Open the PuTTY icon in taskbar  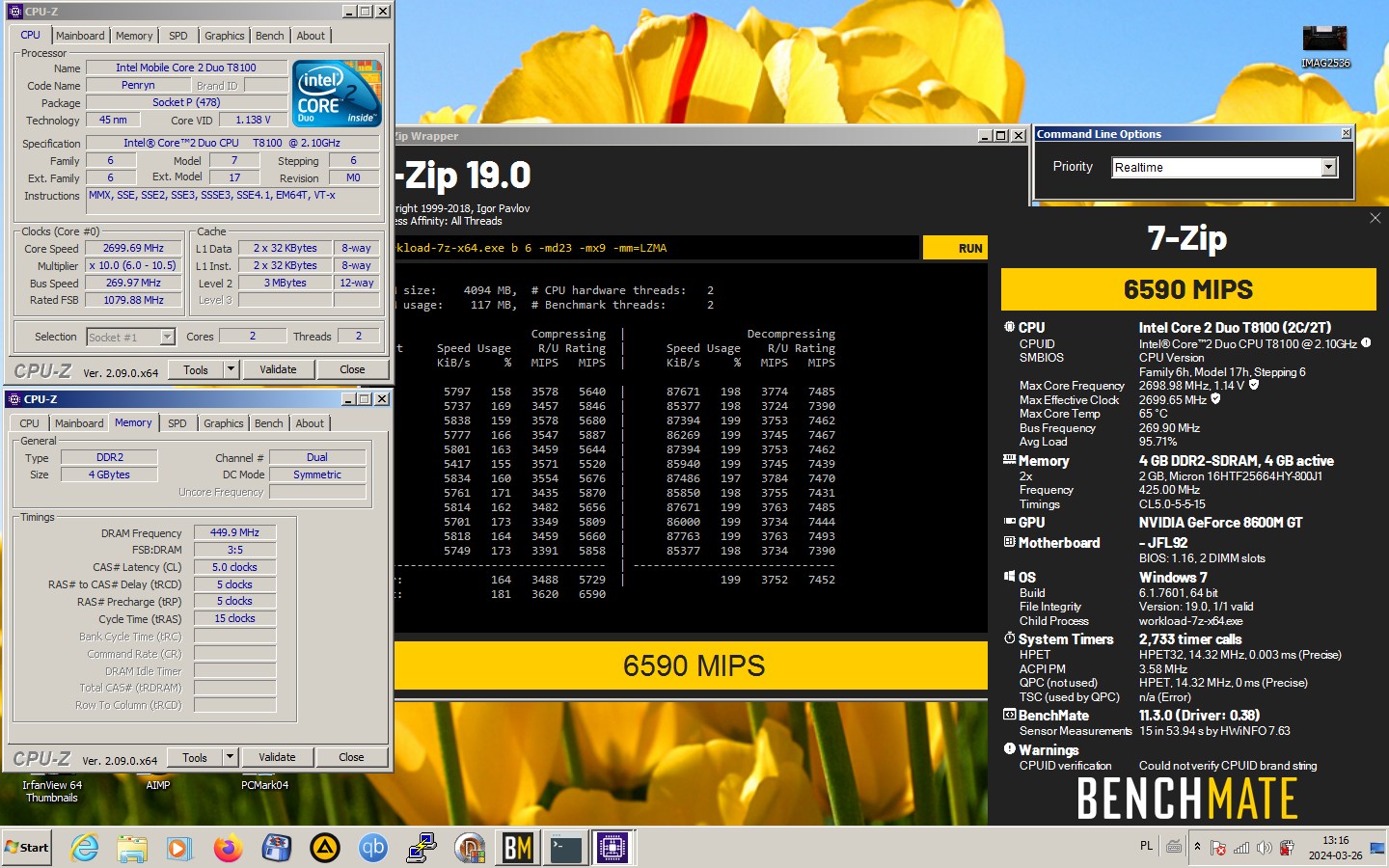click(x=421, y=848)
